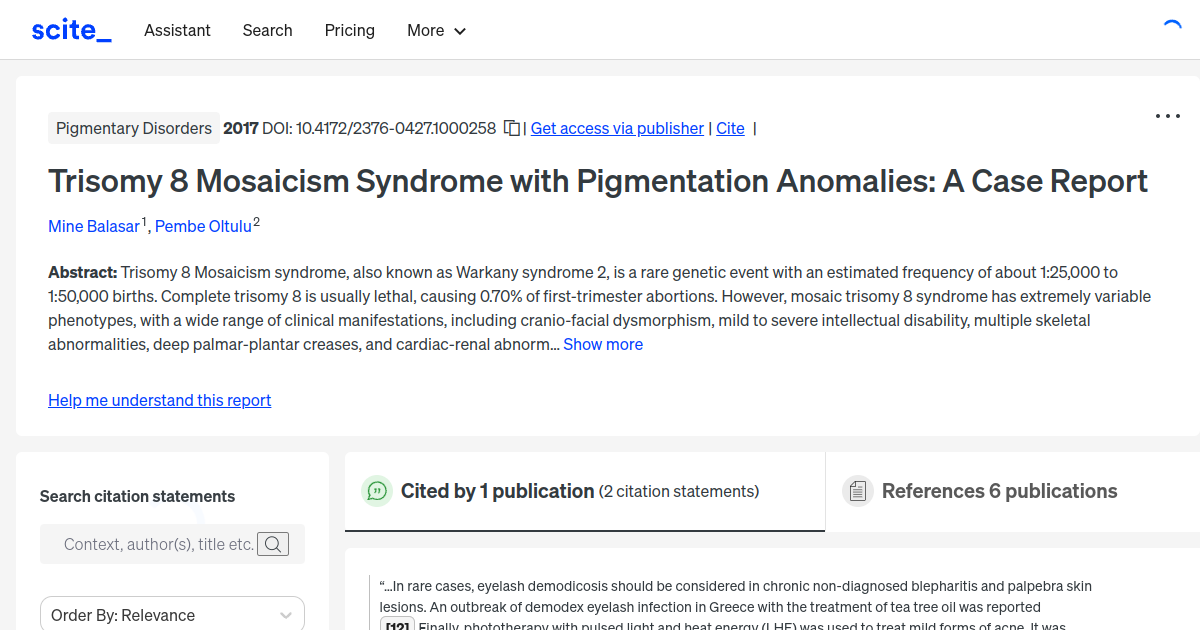Click the scite logo
Image resolution: width=1200 pixels, height=630 pixels.
70,29
